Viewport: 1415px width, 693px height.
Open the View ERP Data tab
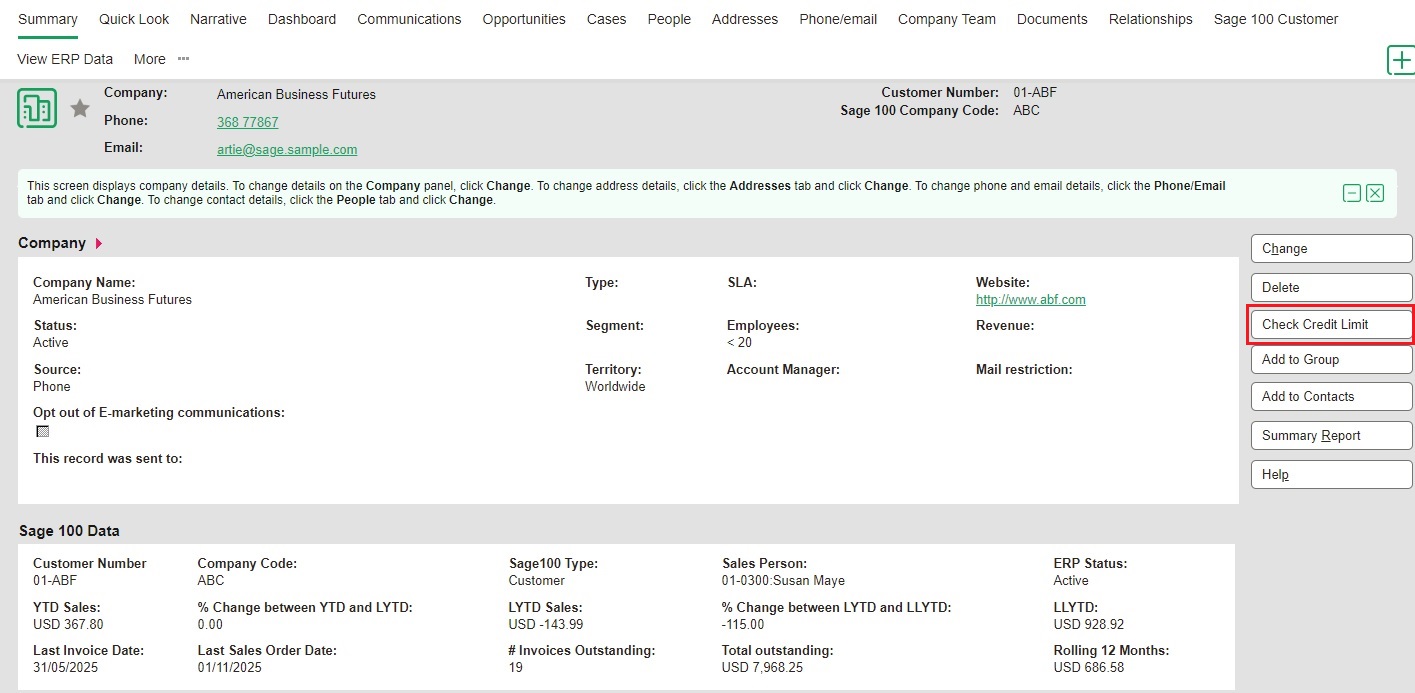(65, 59)
